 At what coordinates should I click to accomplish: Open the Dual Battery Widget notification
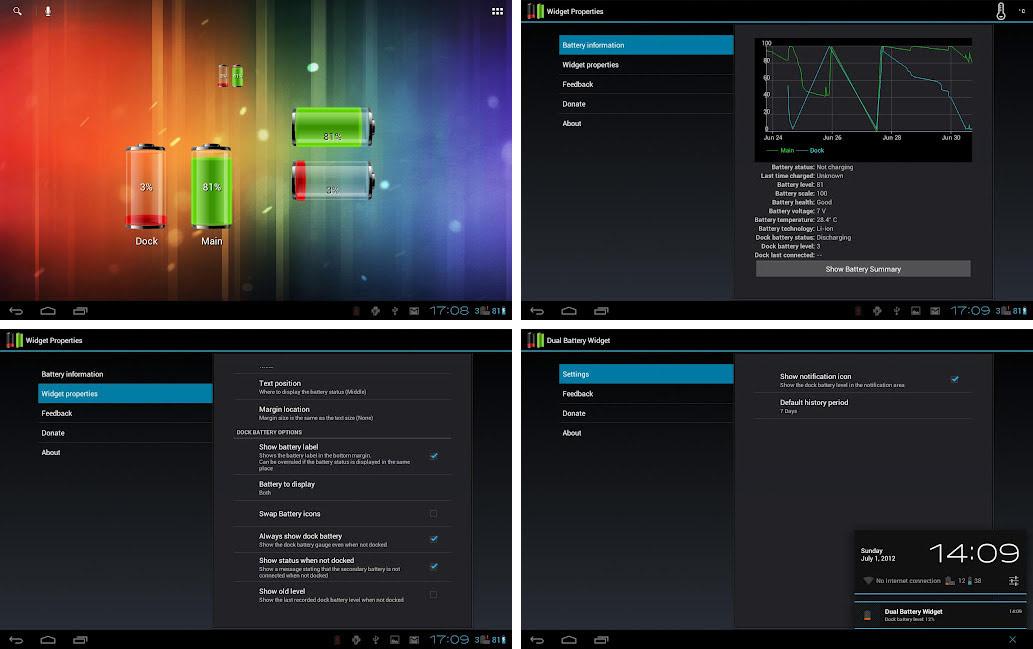point(940,615)
